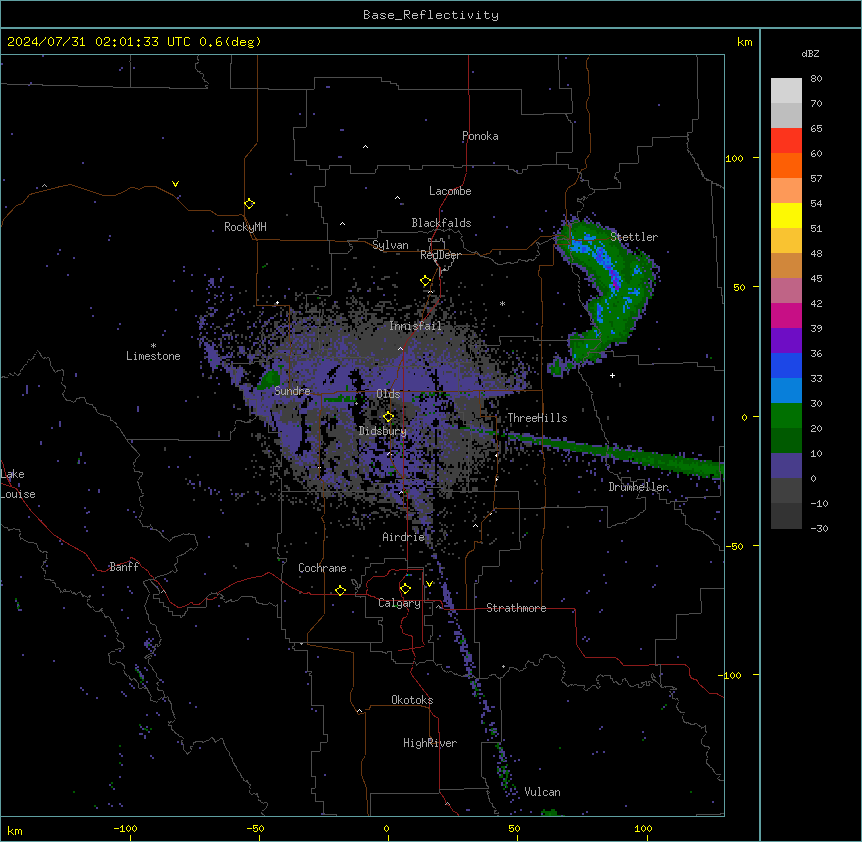Click the Ponoka city label
862x842 pixels.
click(x=480, y=136)
